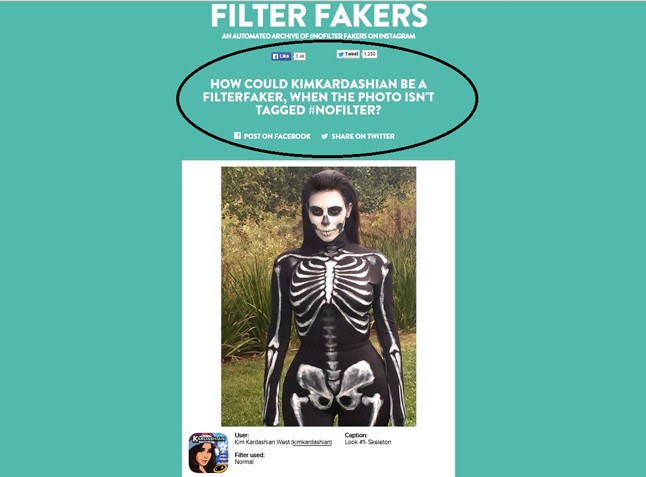Click the FILTER FAKERS site title
The height and width of the screenshot is (477, 646).
coord(319,16)
